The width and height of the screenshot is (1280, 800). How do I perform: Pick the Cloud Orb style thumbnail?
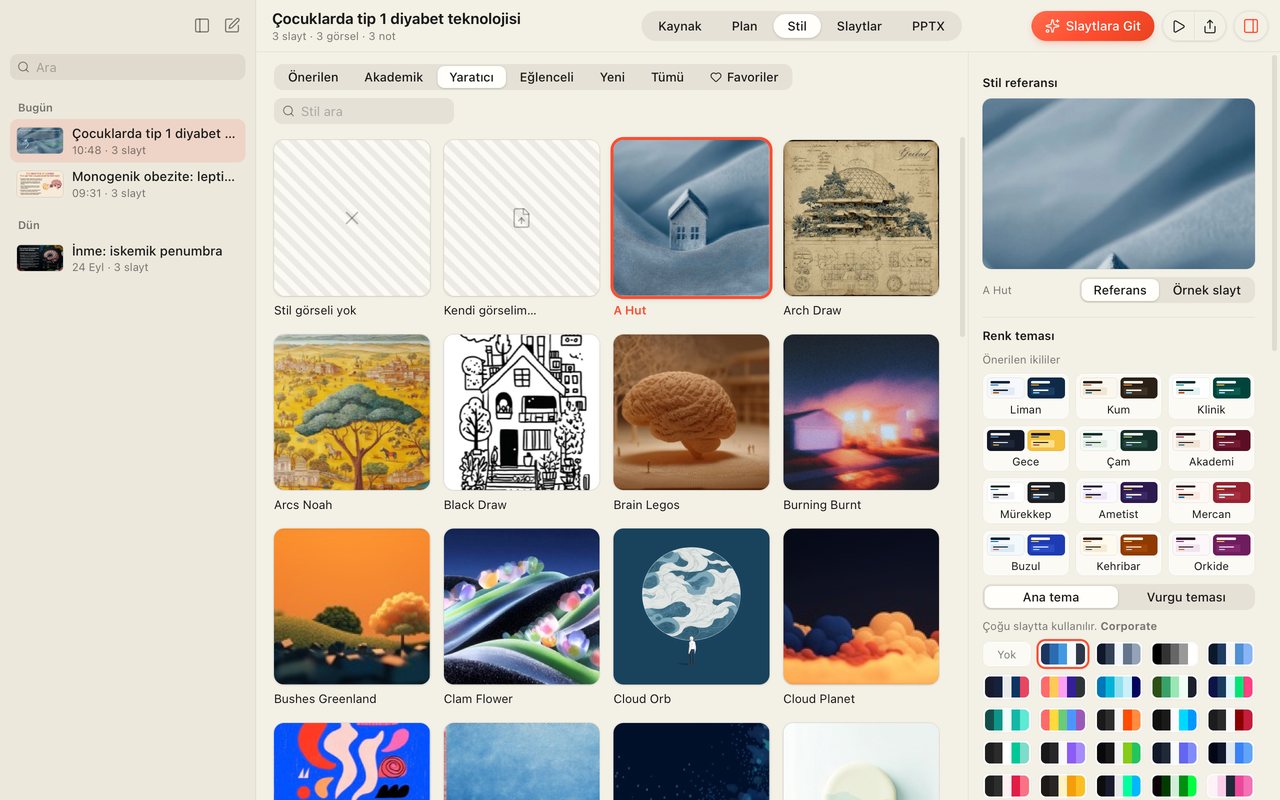coord(692,607)
